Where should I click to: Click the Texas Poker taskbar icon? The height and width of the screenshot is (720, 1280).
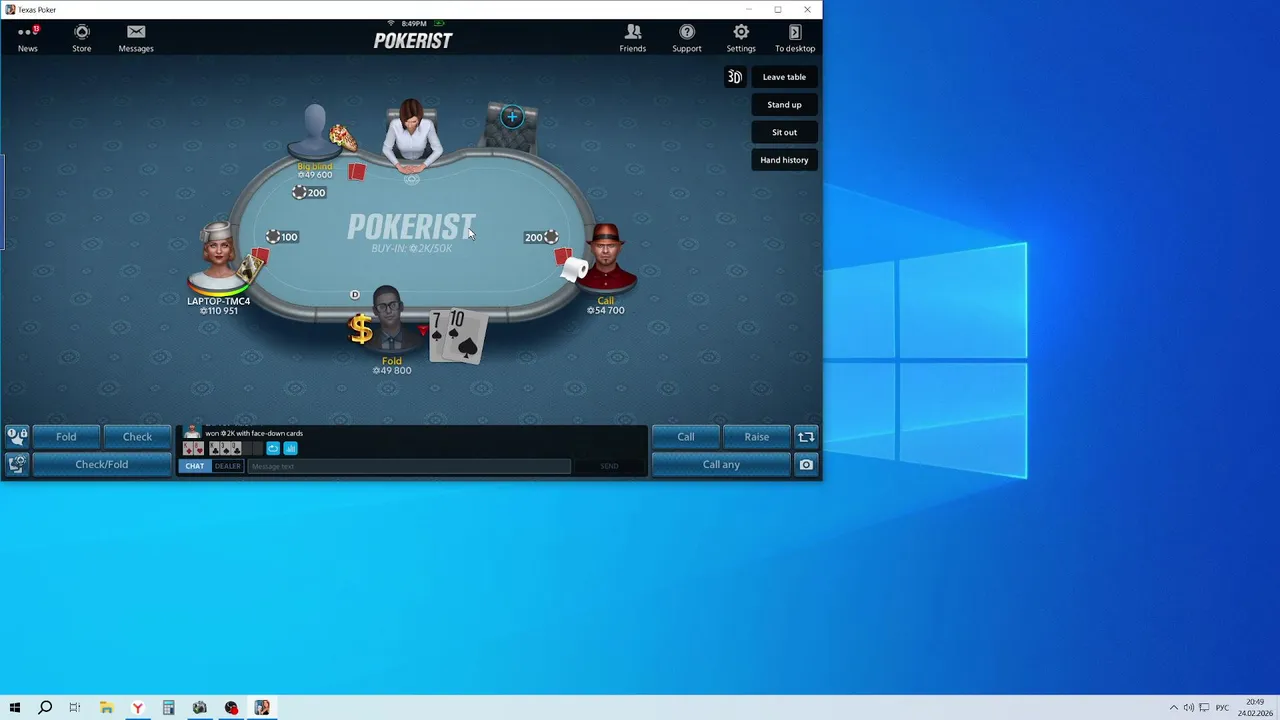[x=262, y=708]
